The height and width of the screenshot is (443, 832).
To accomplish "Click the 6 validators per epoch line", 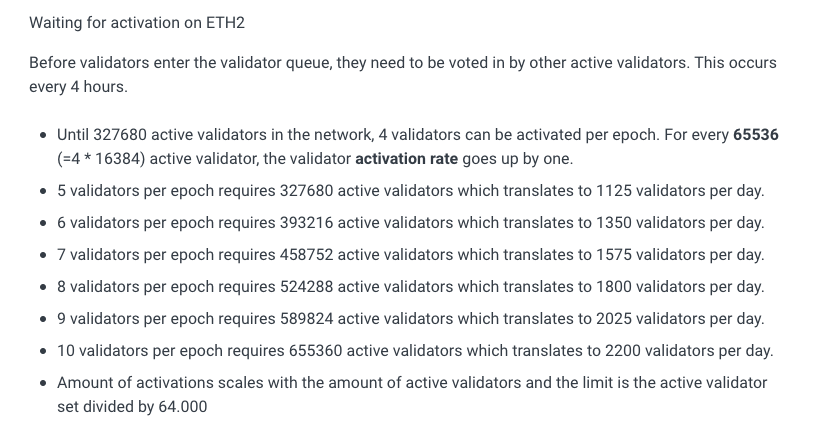I will click(x=411, y=223).
